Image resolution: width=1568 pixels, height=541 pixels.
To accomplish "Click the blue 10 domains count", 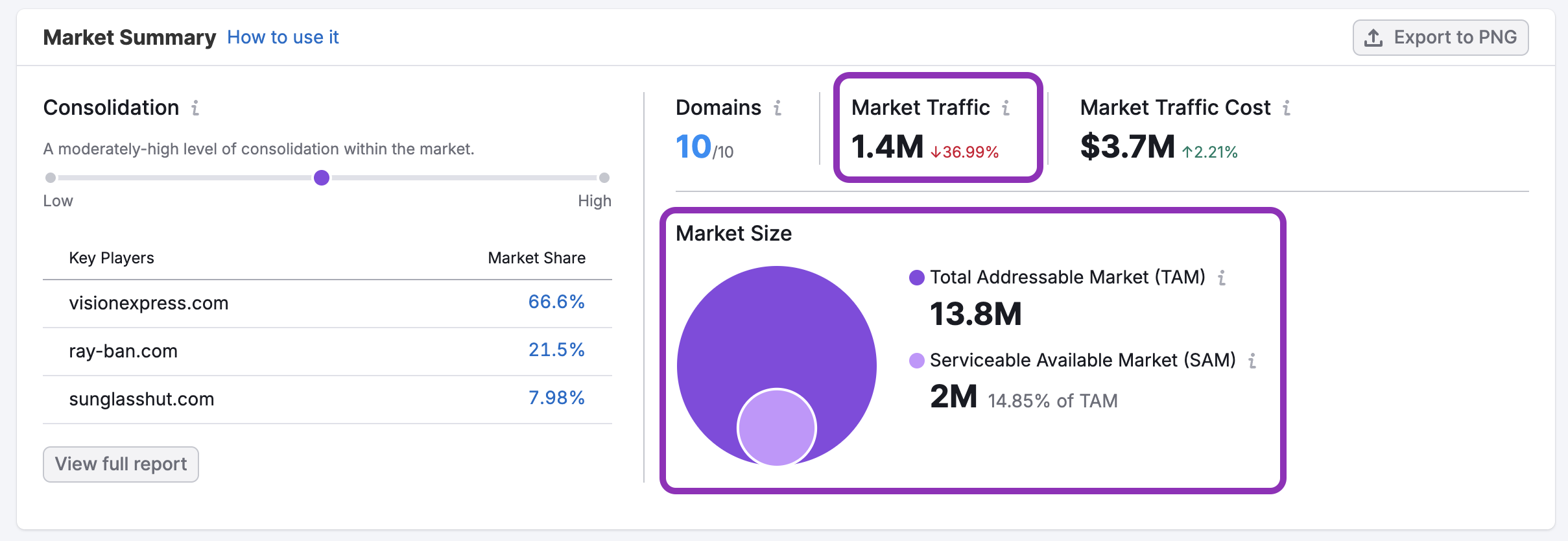I will coord(693,147).
